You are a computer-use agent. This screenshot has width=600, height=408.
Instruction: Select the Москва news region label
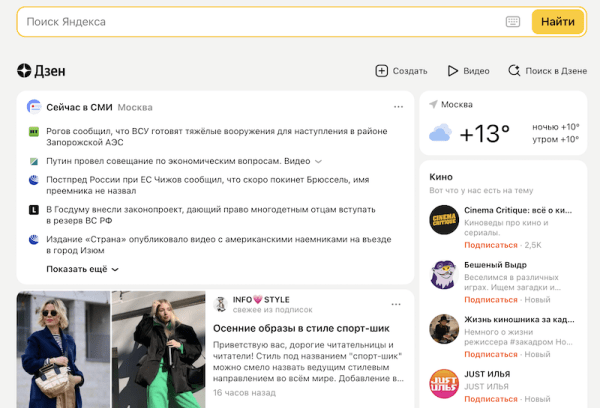pos(135,108)
